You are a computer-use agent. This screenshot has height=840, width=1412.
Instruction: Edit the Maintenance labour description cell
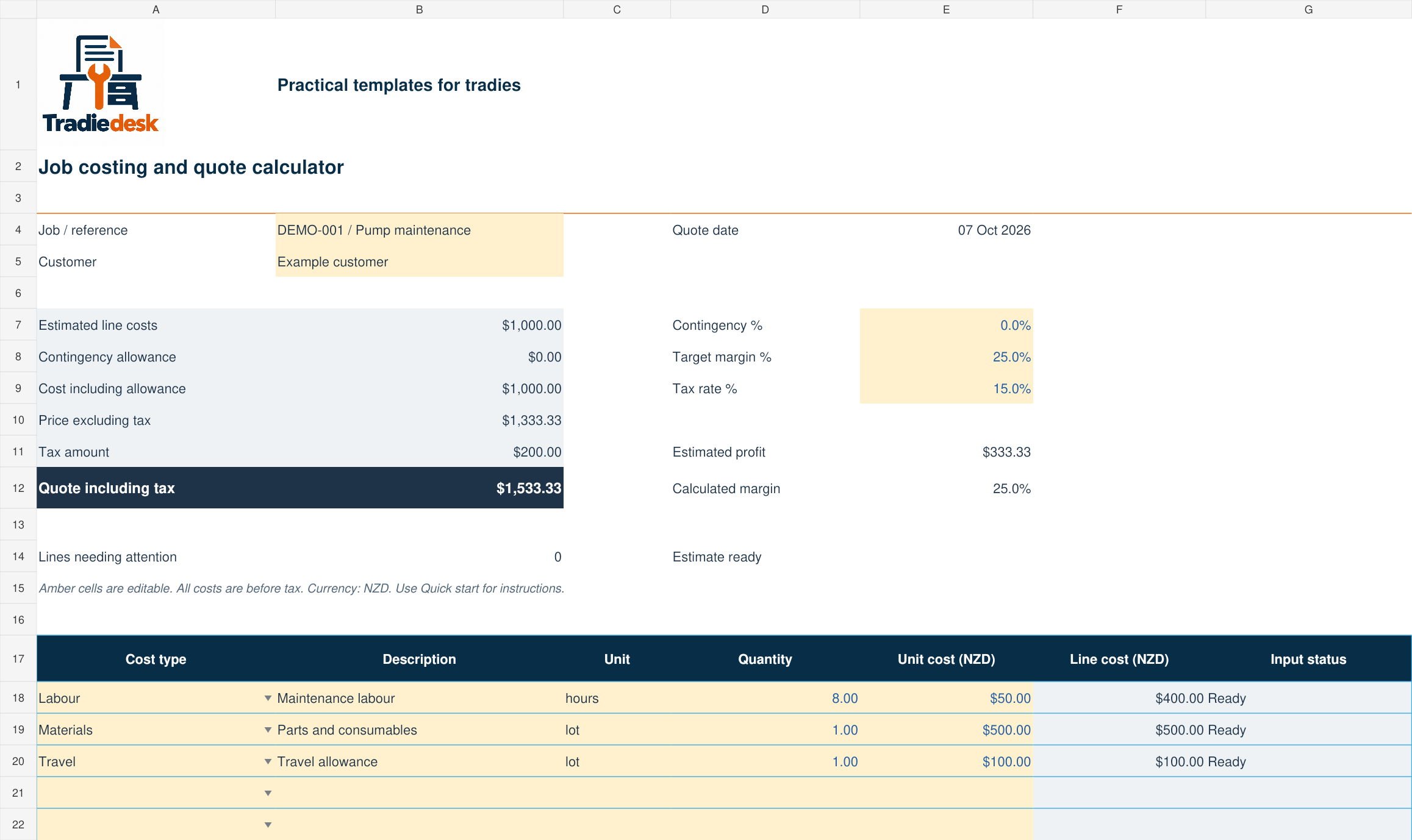420,698
